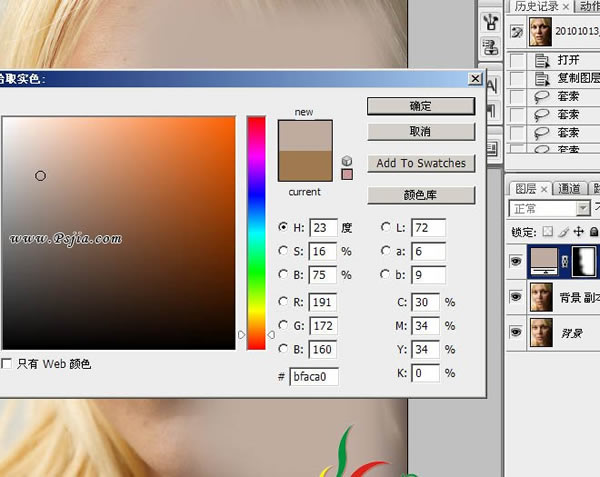Click the R value field showing 191
The height and width of the screenshot is (477, 600).
point(323,303)
